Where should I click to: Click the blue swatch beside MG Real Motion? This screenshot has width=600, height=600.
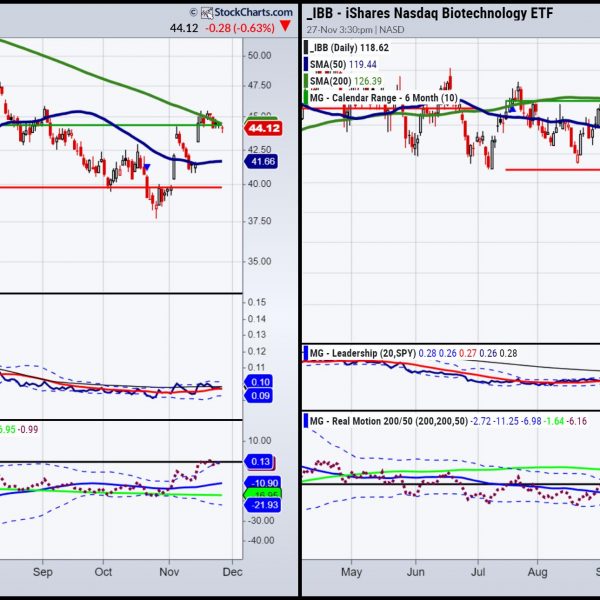pos(306,421)
